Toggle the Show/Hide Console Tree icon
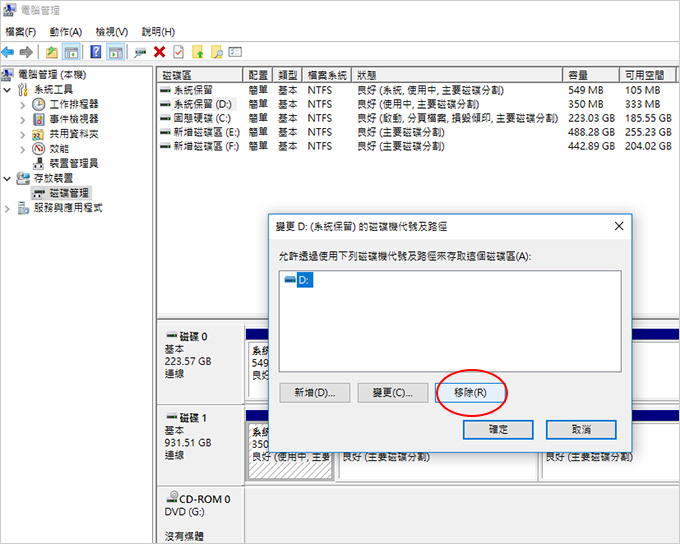 pos(72,52)
